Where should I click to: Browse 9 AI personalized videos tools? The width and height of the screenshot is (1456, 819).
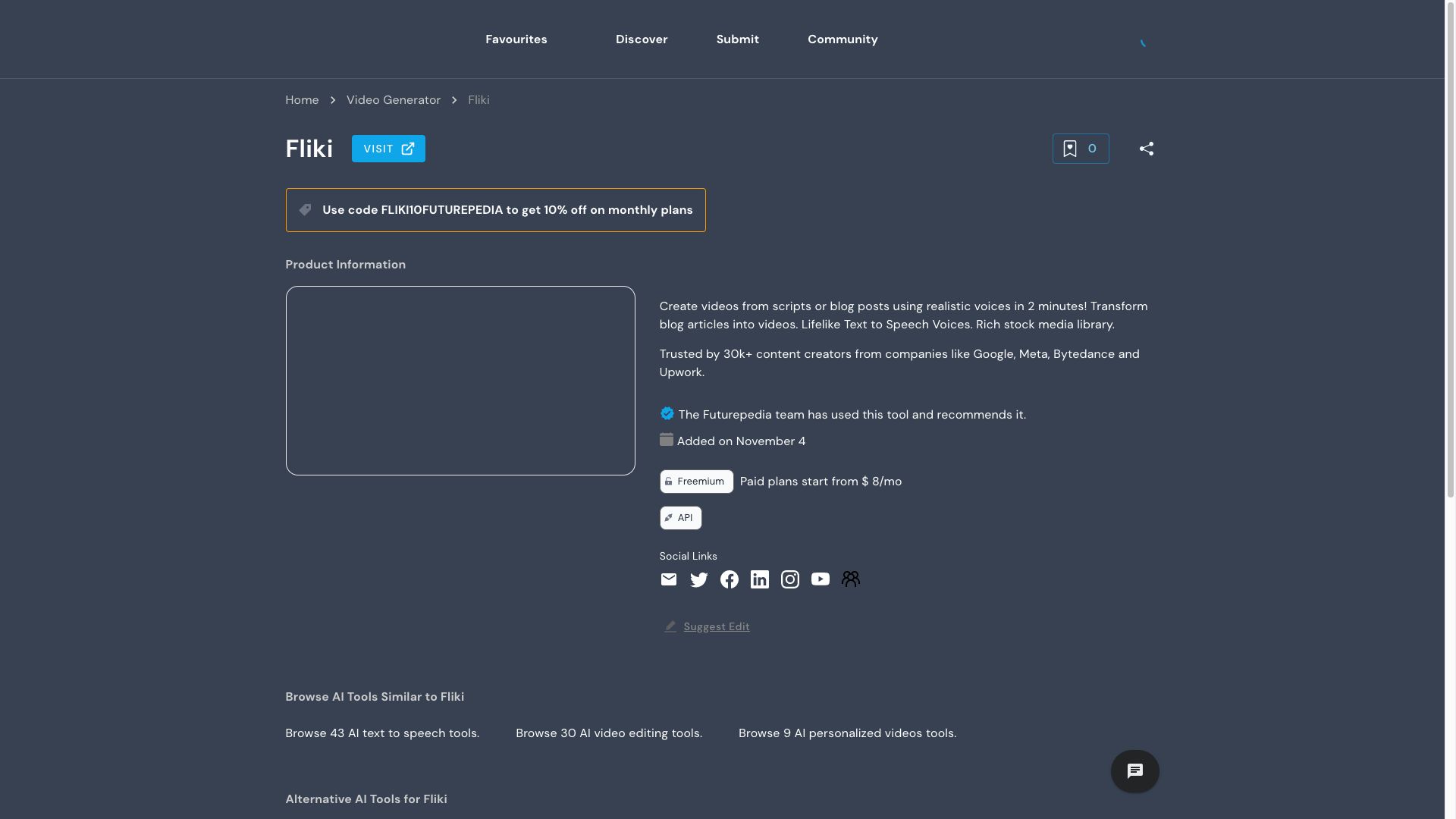coord(847,733)
